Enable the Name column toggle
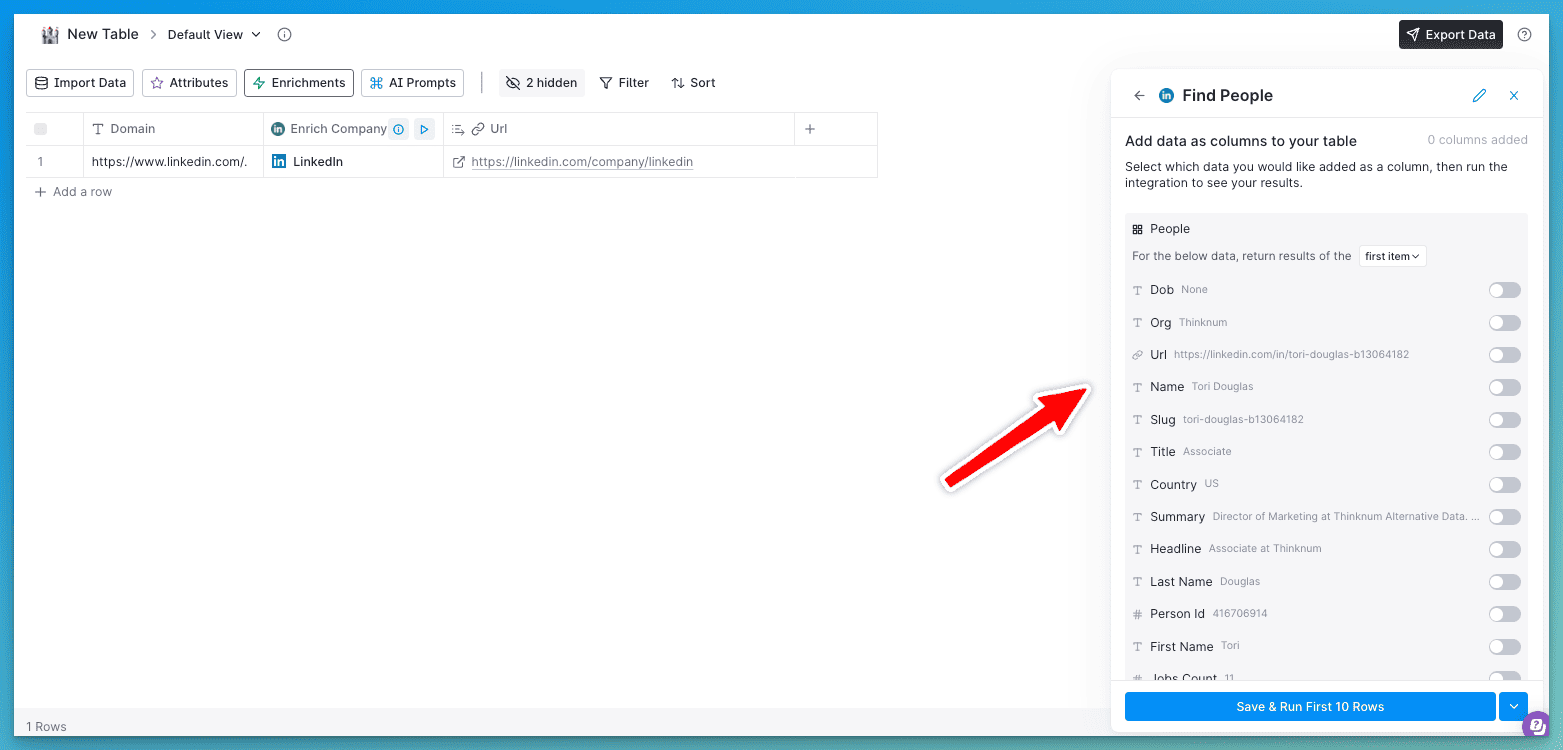 pyautogui.click(x=1504, y=387)
